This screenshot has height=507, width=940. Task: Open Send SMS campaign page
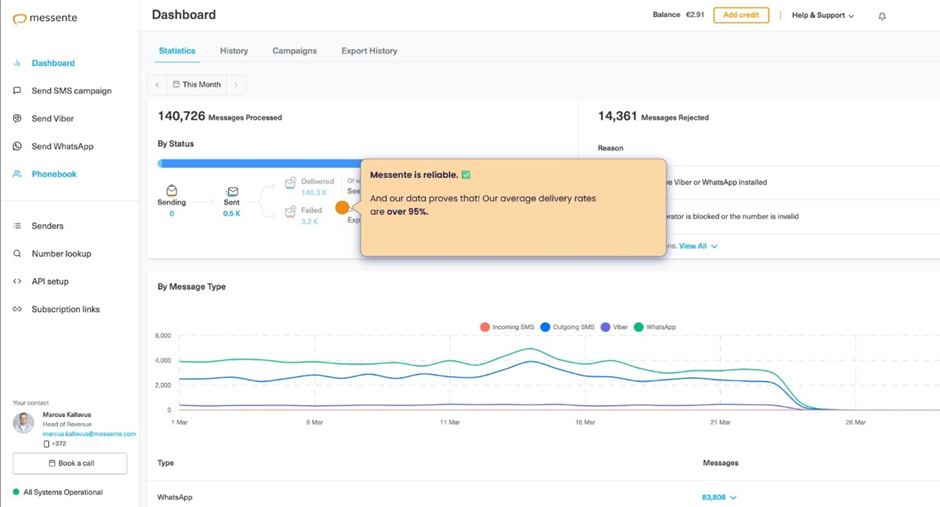[71, 90]
